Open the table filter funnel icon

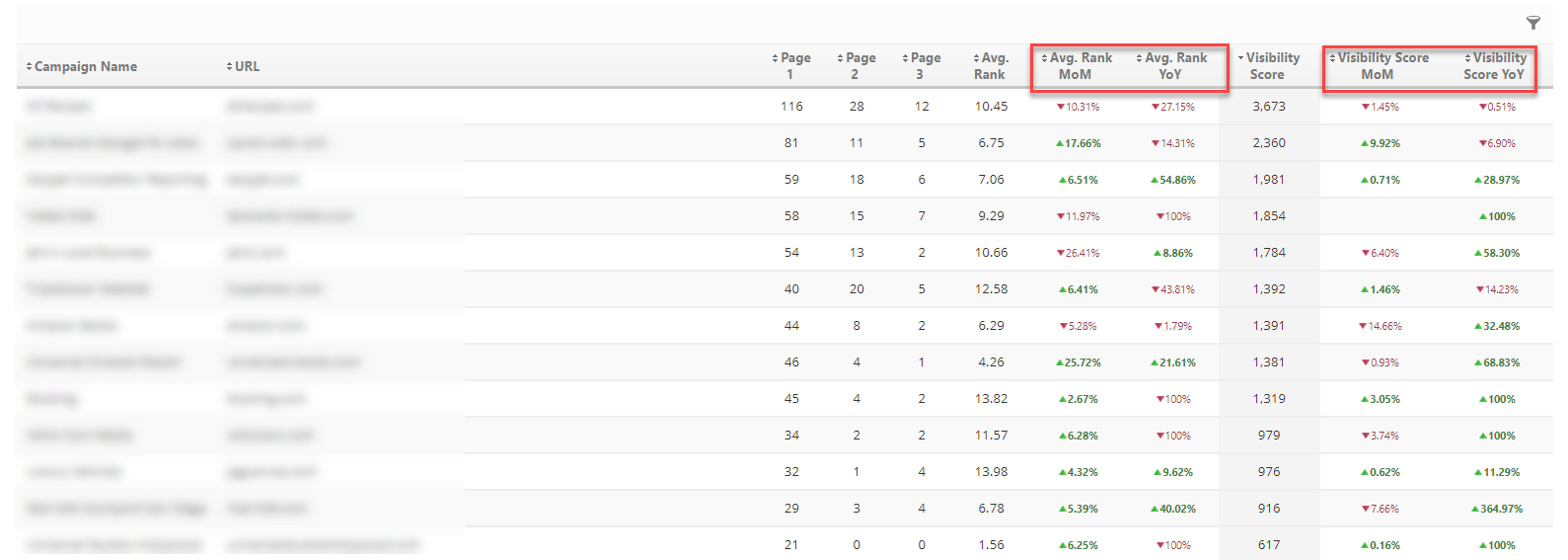tap(1532, 23)
